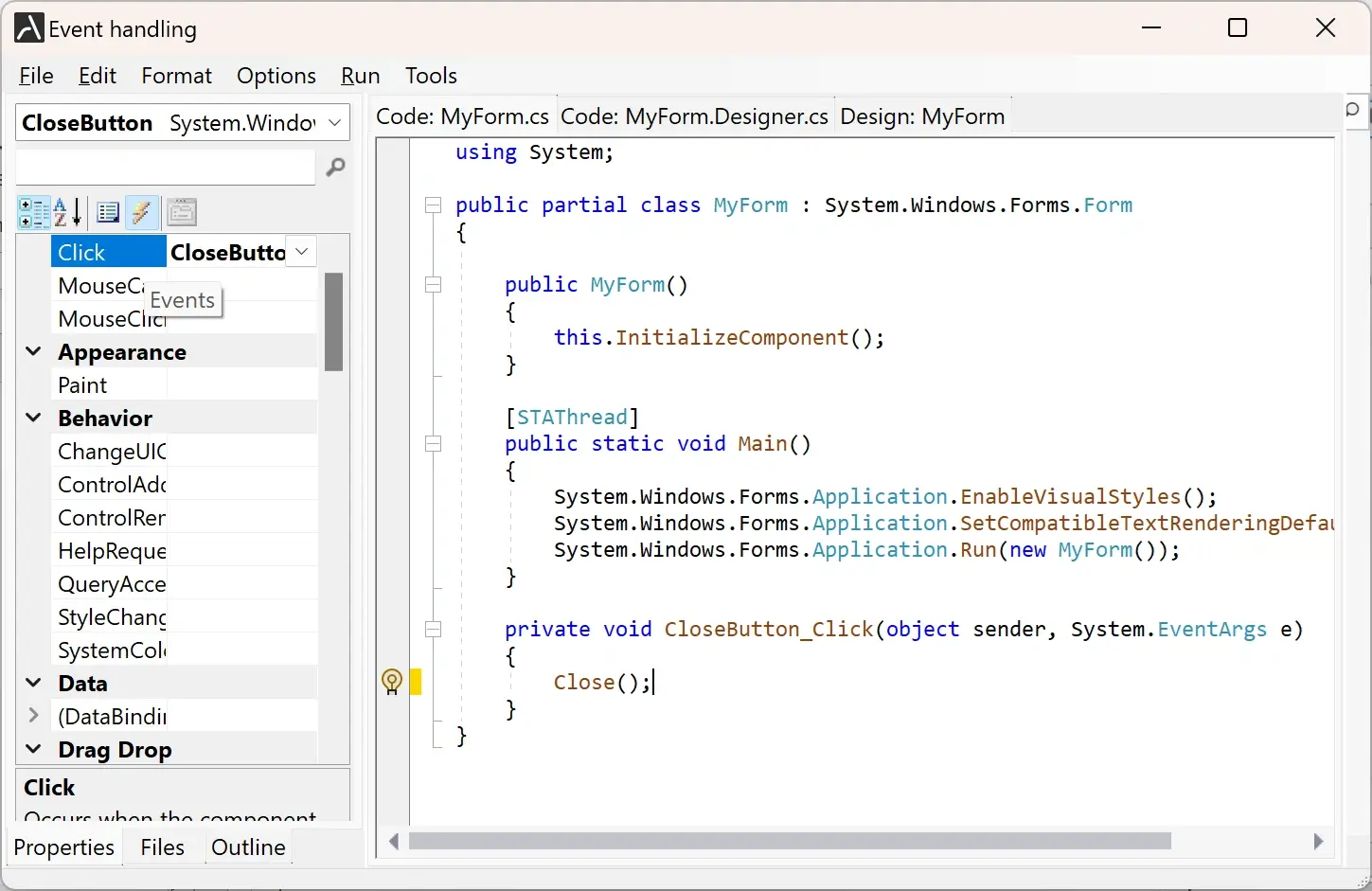The height and width of the screenshot is (891, 1372).
Task: Expand the (DataBindings) node
Action: 33,716
